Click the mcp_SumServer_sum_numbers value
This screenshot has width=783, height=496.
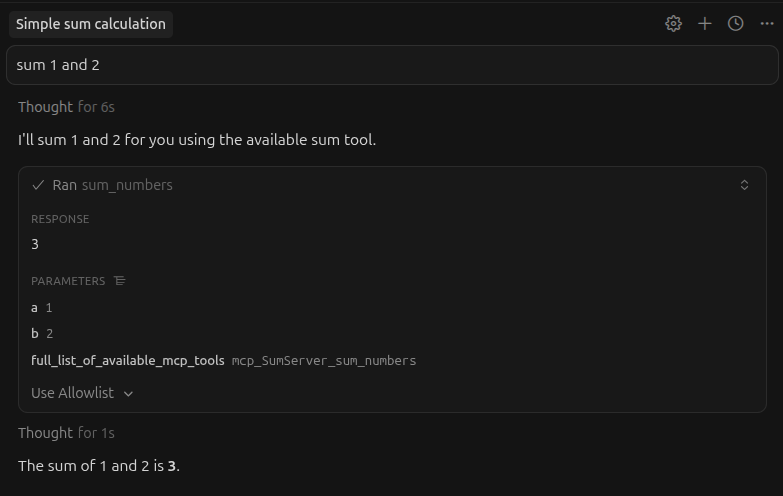[x=323, y=360]
